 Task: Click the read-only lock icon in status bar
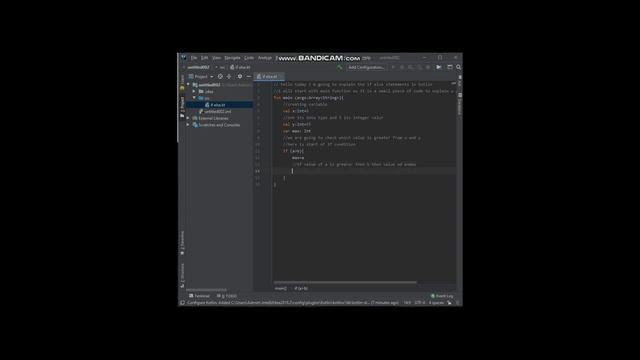click(x=449, y=303)
